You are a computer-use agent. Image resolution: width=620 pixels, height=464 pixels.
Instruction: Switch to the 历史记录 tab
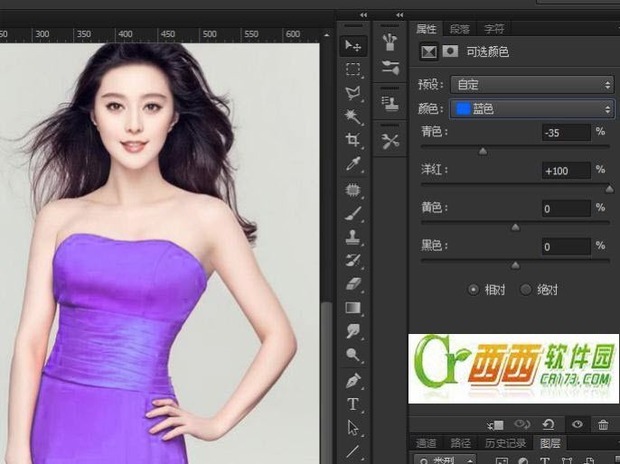(x=506, y=443)
